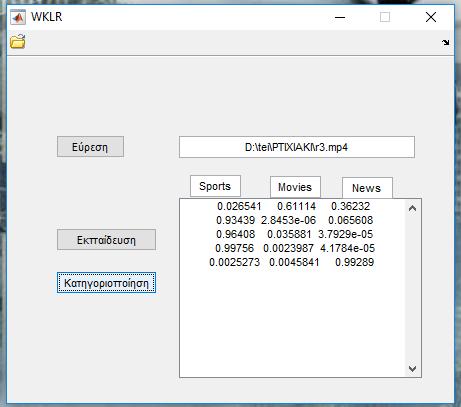Click the toolbar undock arrow icon

446,42
